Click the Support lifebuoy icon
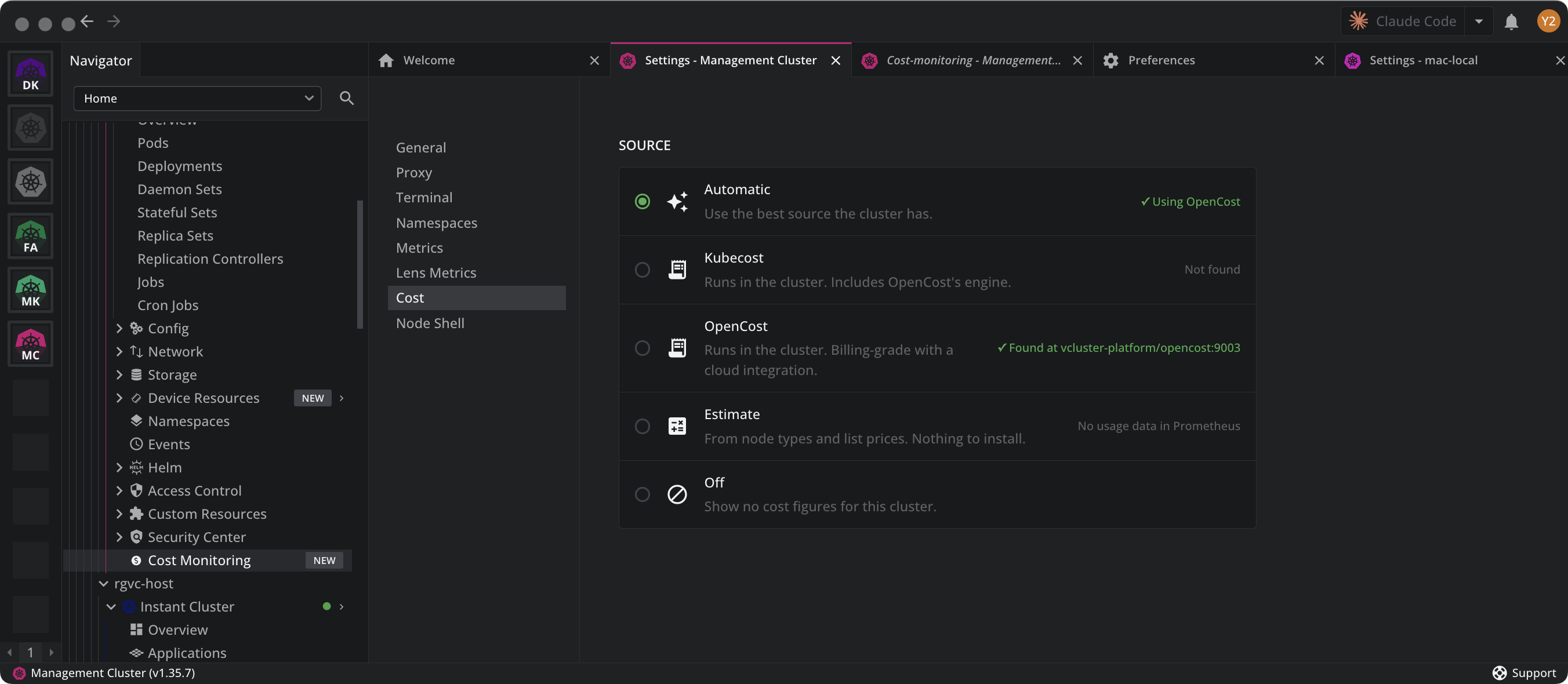The image size is (1568, 684). [1500, 672]
